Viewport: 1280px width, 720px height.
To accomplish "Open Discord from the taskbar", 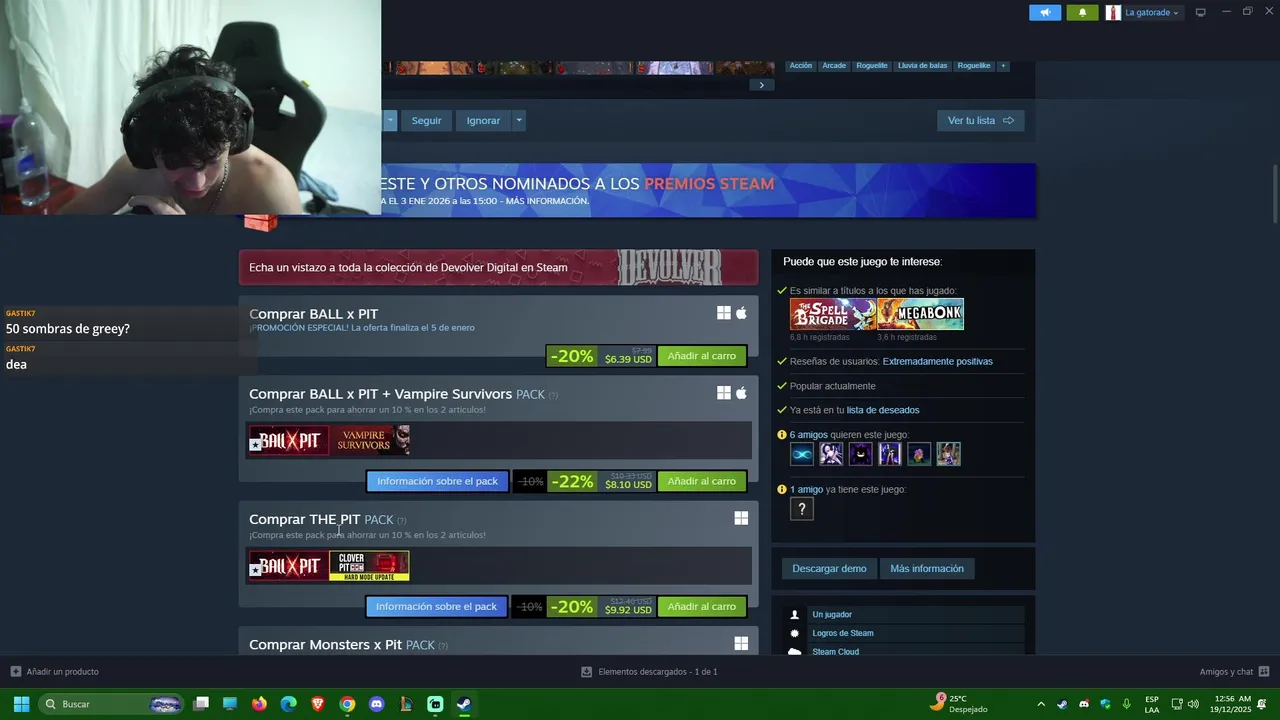I will point(376,704).
